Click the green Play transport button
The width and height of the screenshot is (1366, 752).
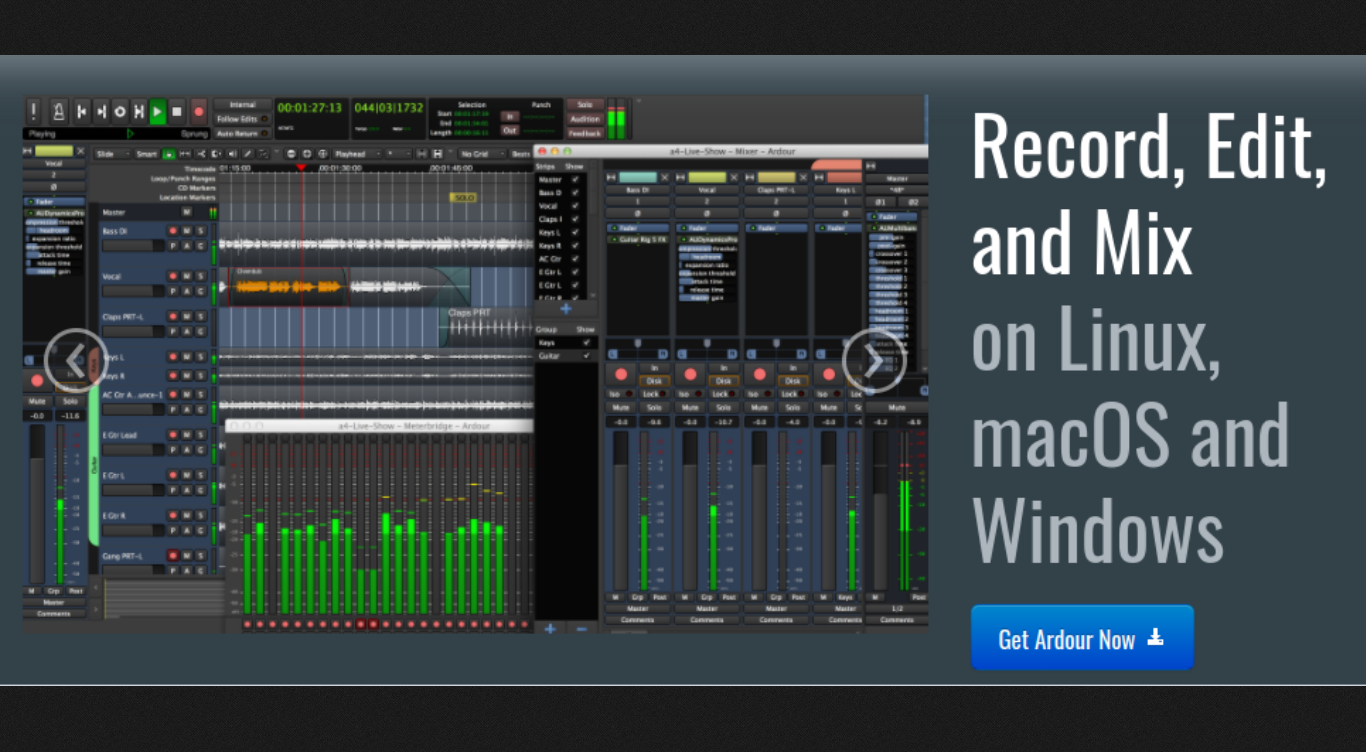[x=158, y=111]
